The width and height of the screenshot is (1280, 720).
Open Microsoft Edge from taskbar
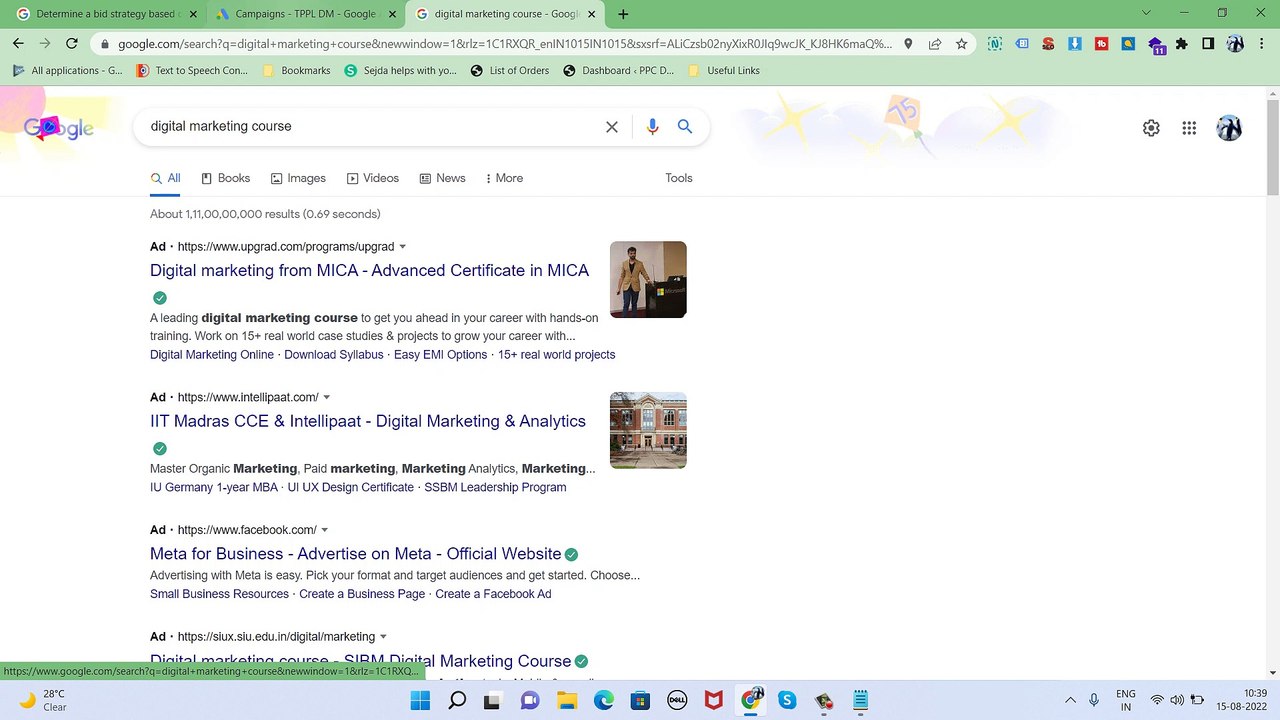604,700
